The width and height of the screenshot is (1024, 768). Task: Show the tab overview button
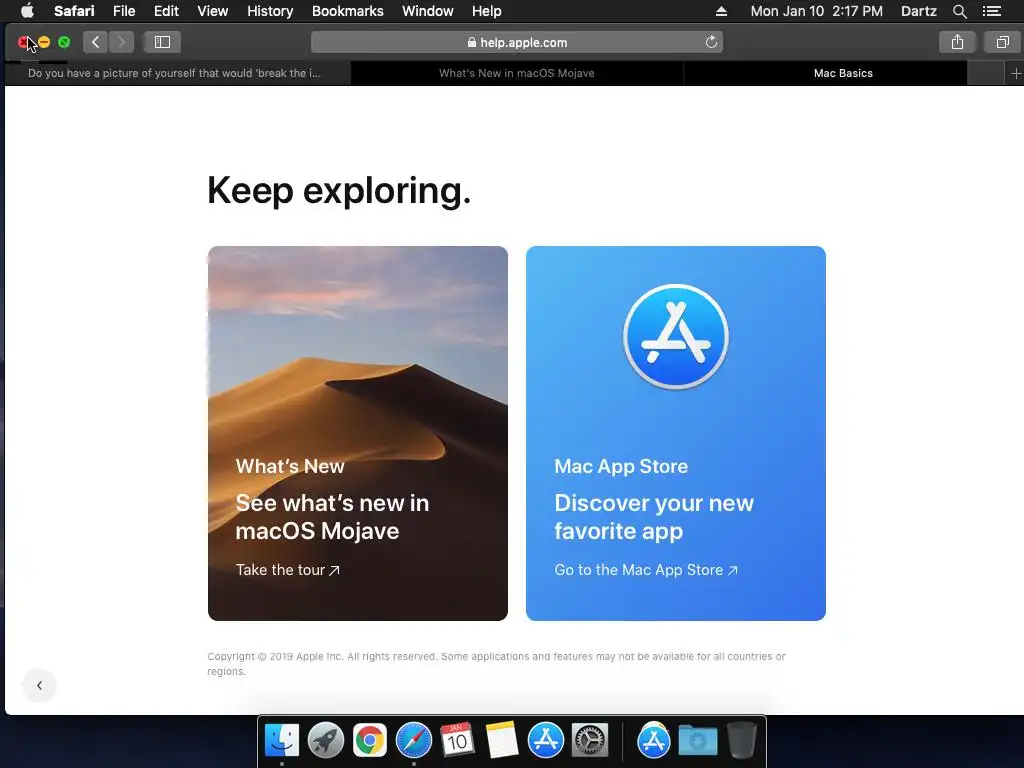point(1002,42)
